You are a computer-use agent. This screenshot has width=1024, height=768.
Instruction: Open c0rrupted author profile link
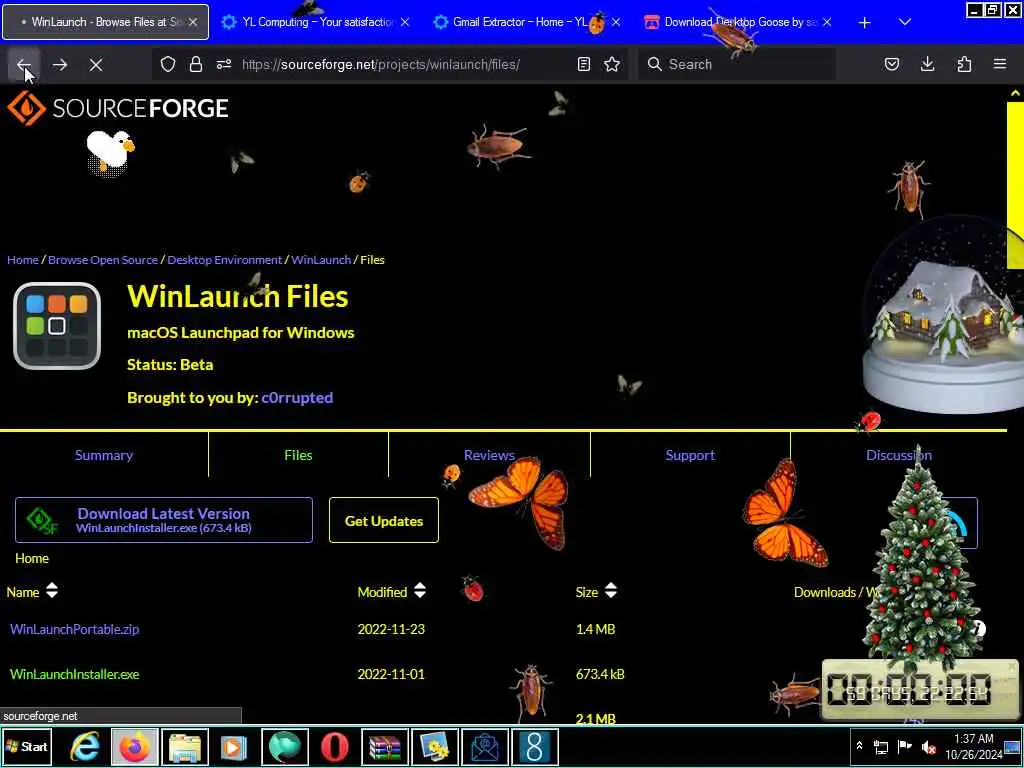(297, 398)
